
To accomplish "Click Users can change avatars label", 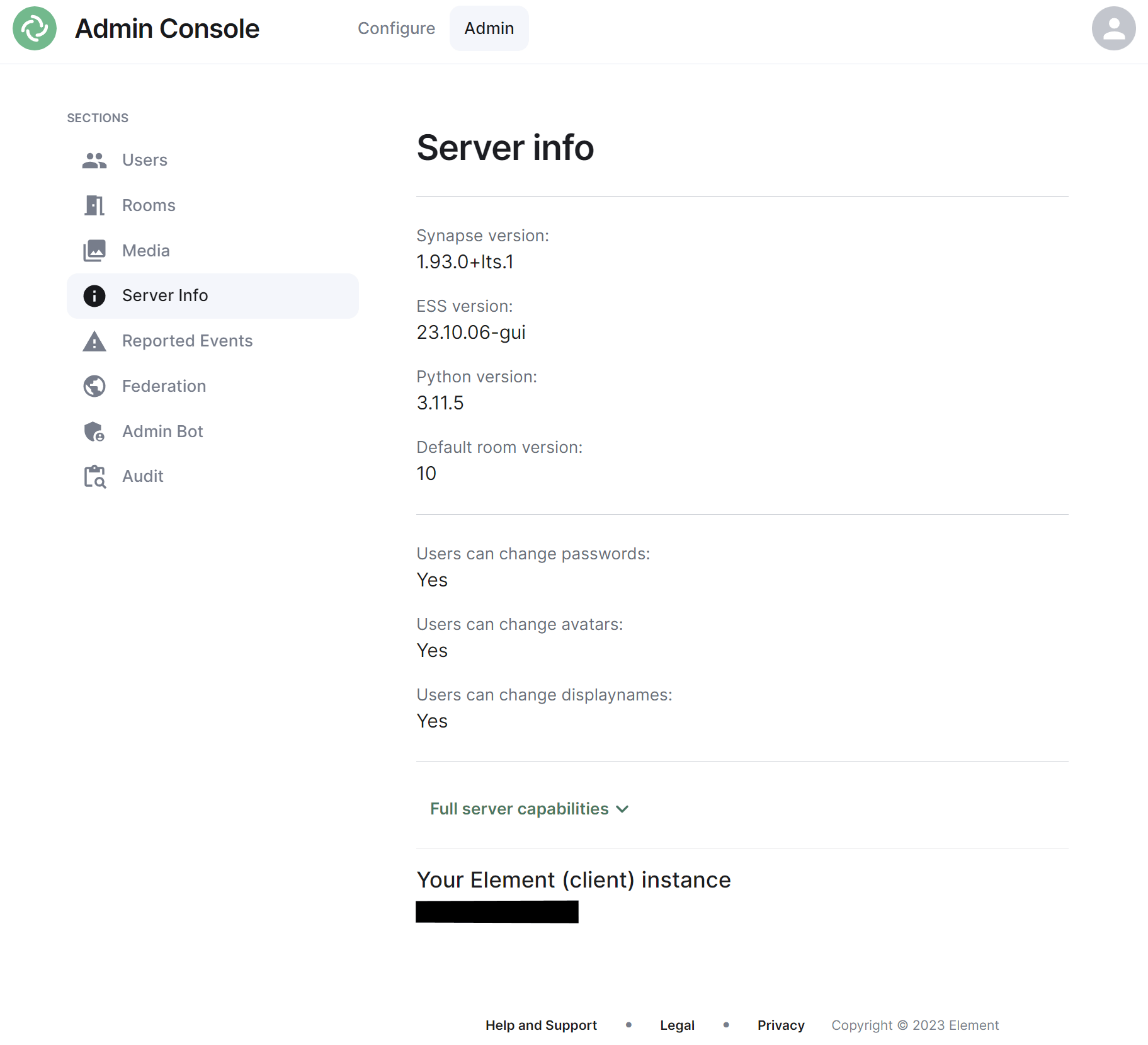I will [x=520, y=624].
